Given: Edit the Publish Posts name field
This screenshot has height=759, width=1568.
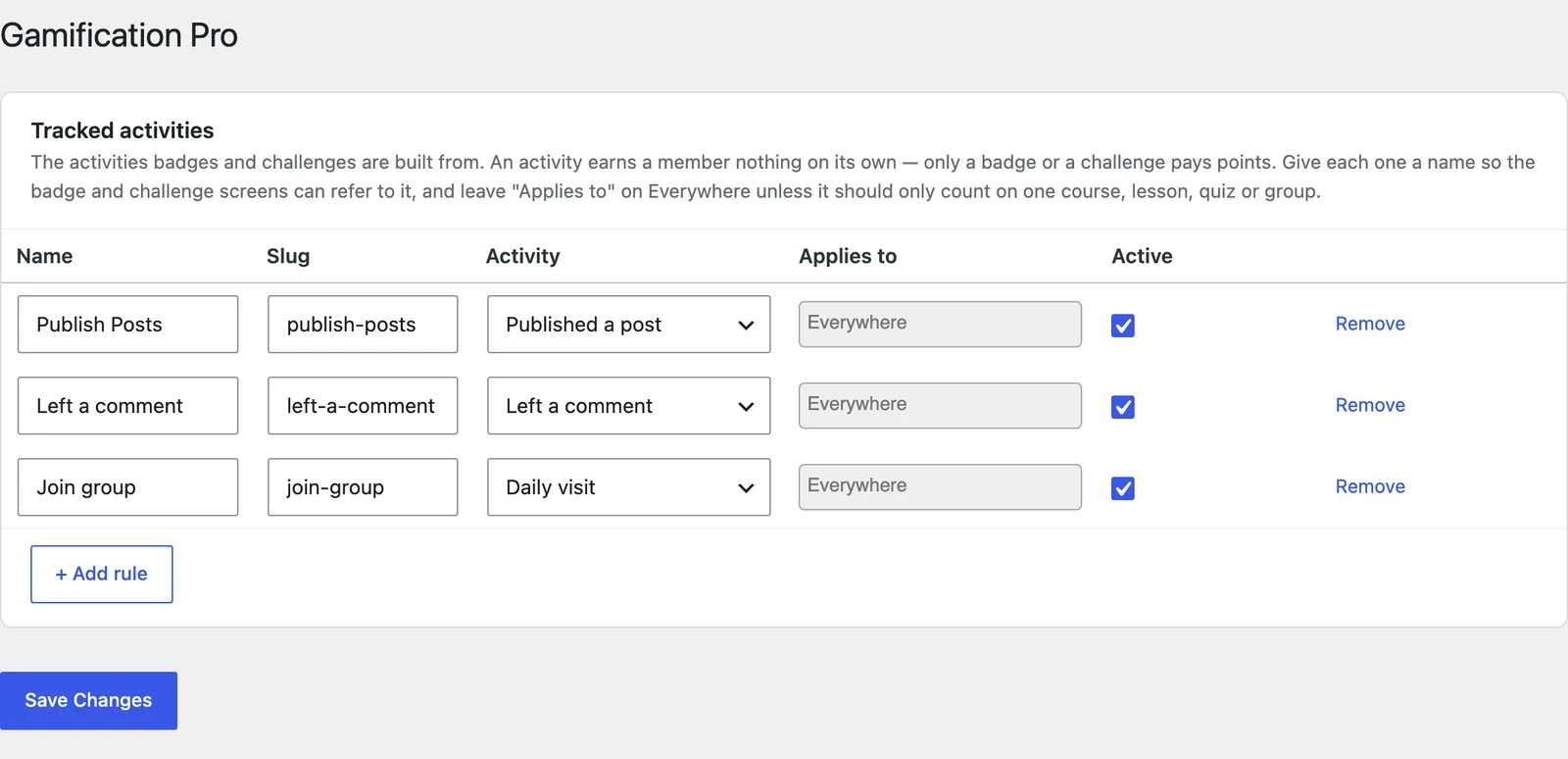Looking at the screenshot, I should (127, 325).
